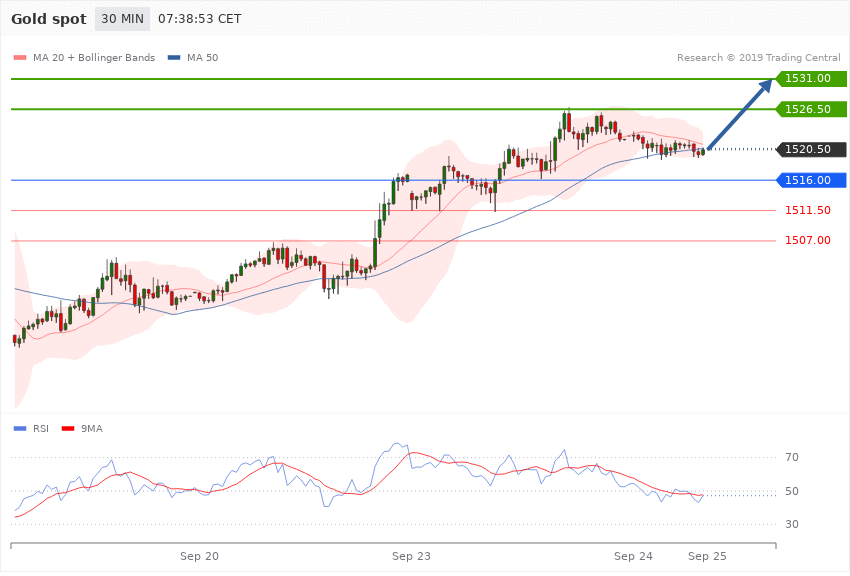Click the Sep 23 date axis label
850x576 pixels.
(411, 556)
